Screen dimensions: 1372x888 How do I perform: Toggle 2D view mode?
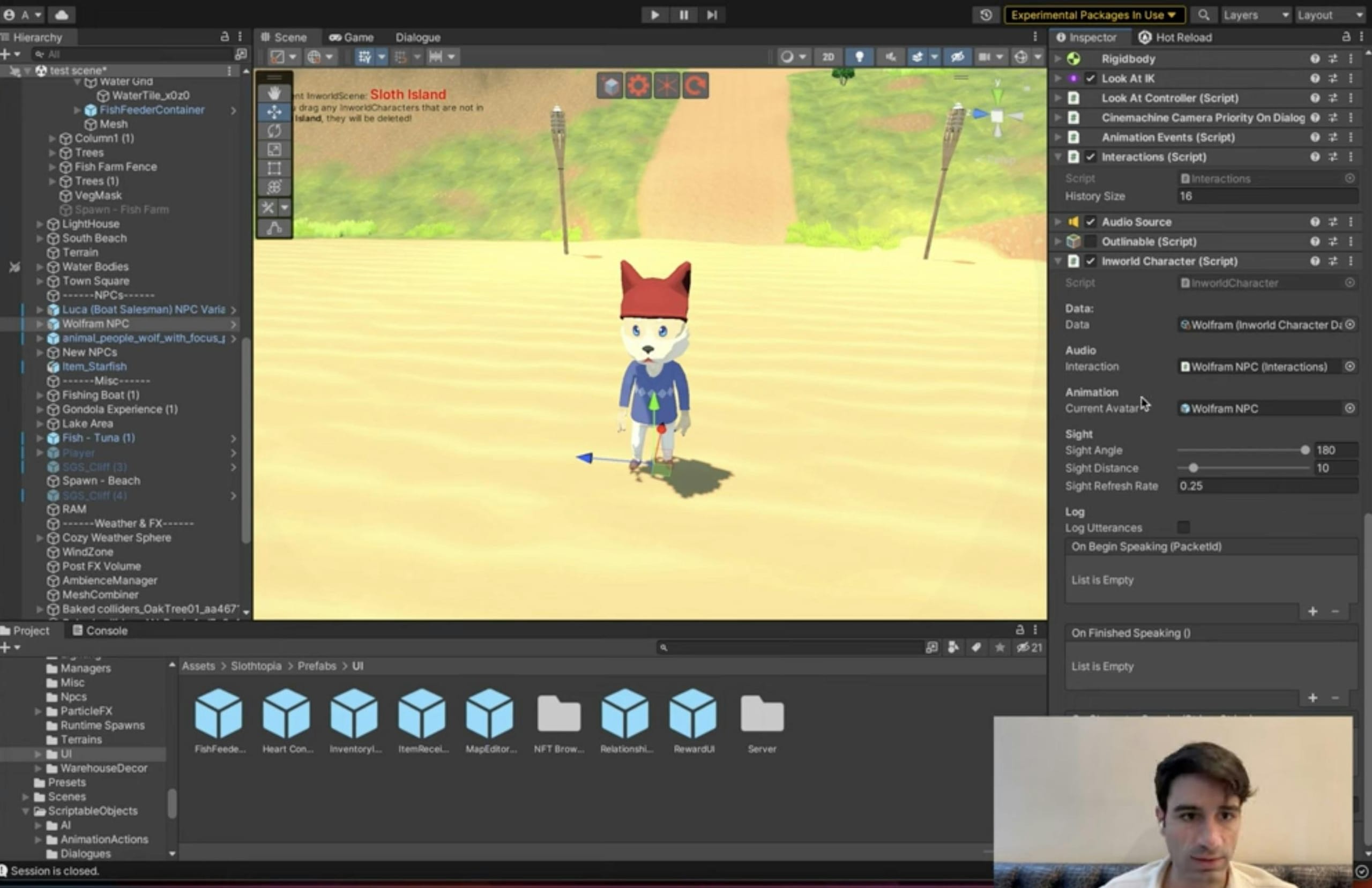tap(828, 56)
